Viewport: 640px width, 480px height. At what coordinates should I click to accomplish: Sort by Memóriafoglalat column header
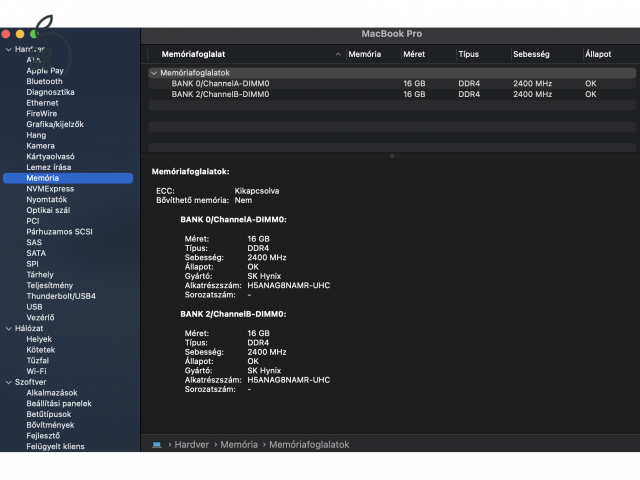click(x=193, y=54)
